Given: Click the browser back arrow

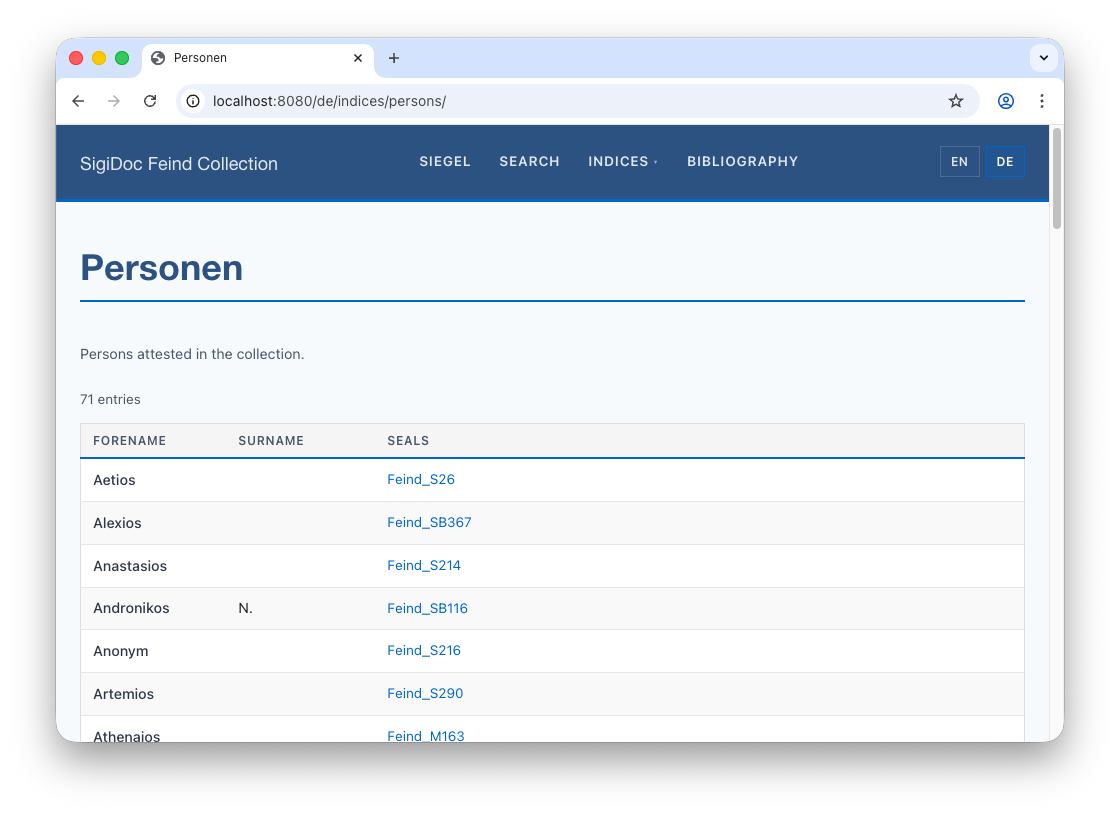Looking at the screenshot, I should (78, 101).
